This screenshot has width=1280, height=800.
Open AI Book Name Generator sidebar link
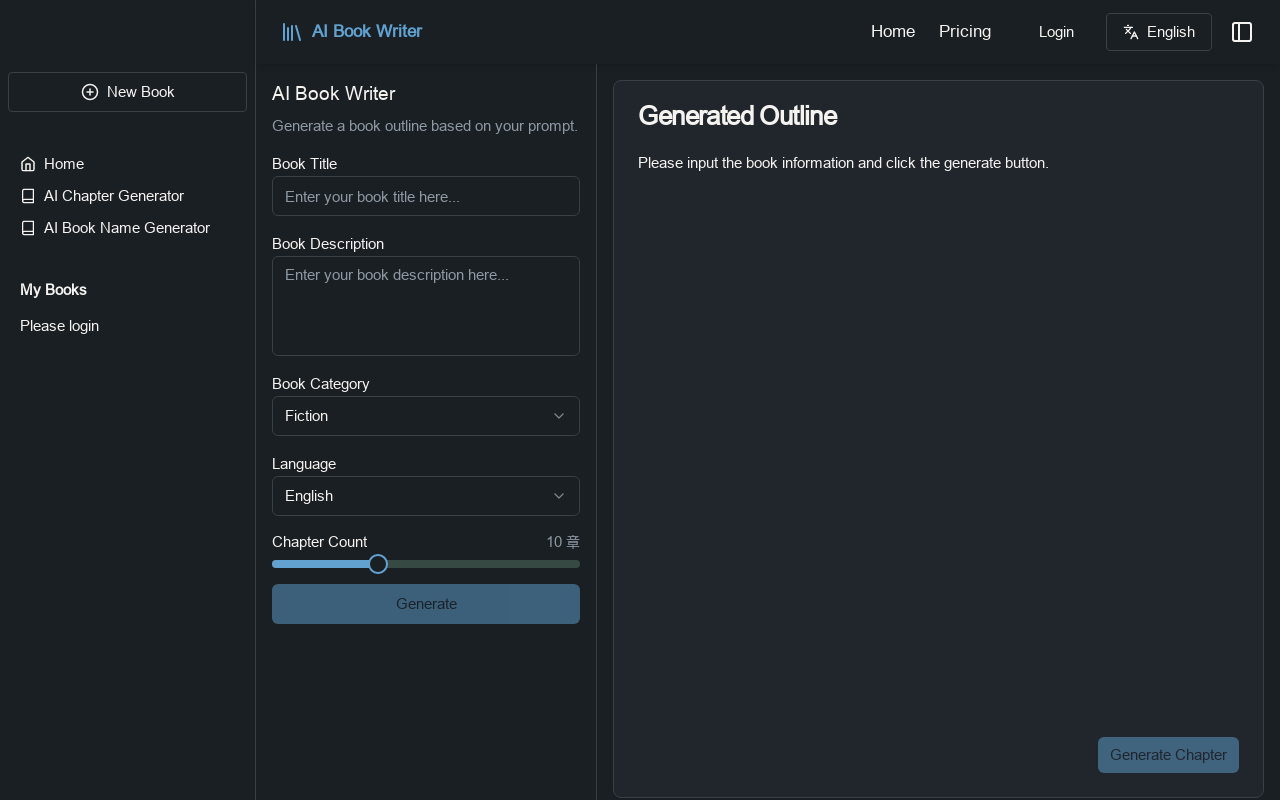[127, 228]
